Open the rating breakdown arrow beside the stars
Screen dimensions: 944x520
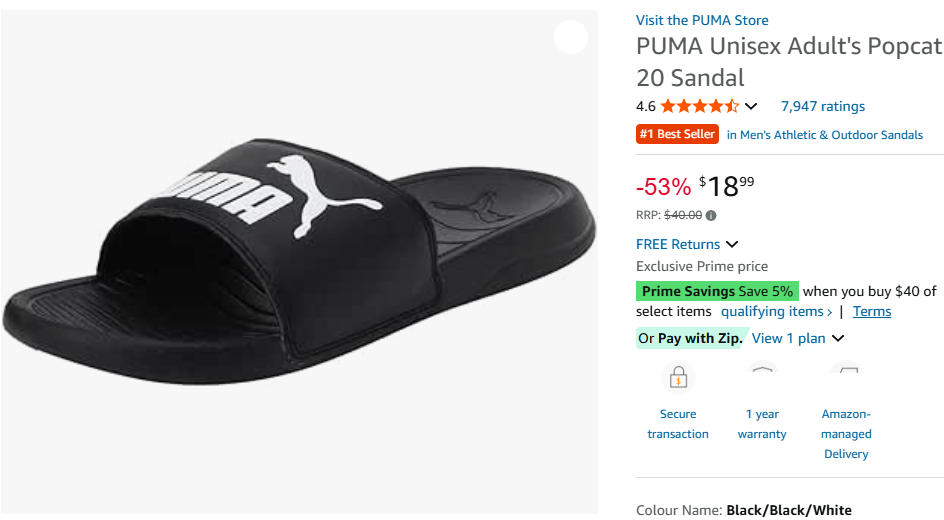click(752, 107)
